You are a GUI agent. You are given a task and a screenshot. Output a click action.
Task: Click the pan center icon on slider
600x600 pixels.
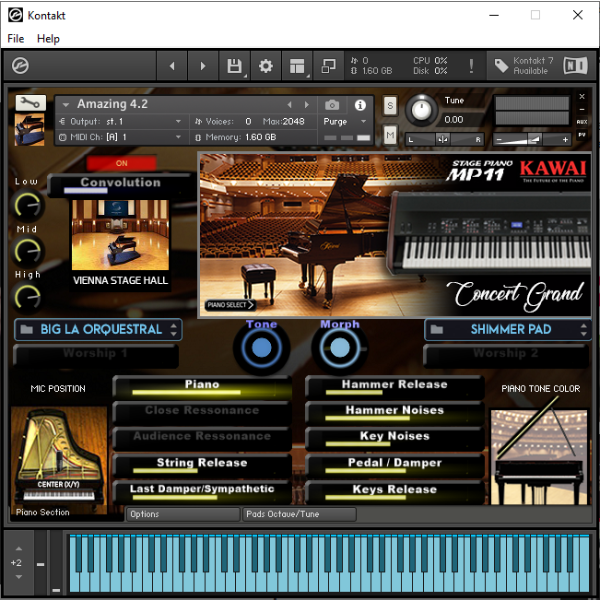click(443, 139)
